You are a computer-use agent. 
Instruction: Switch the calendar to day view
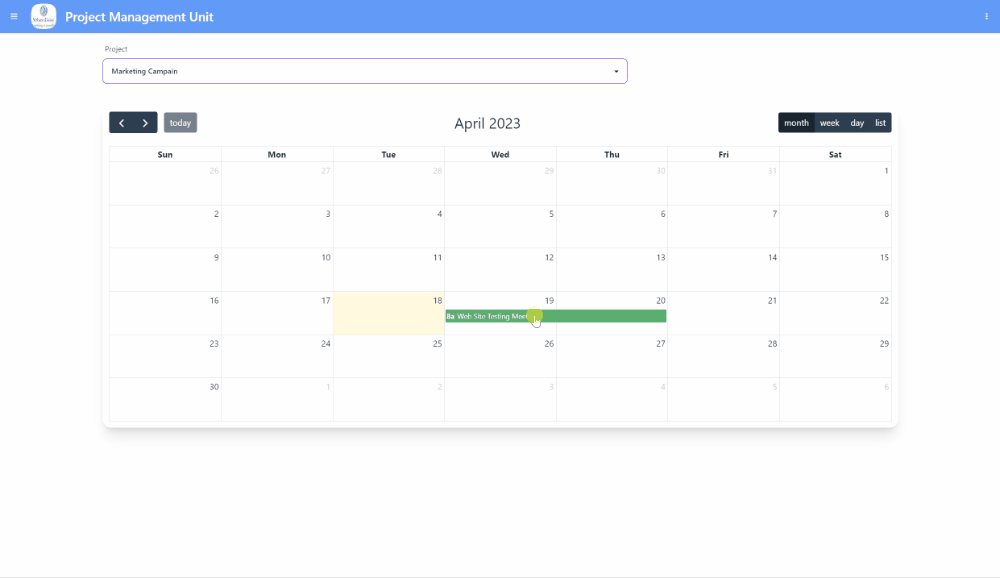coord(857,122)
